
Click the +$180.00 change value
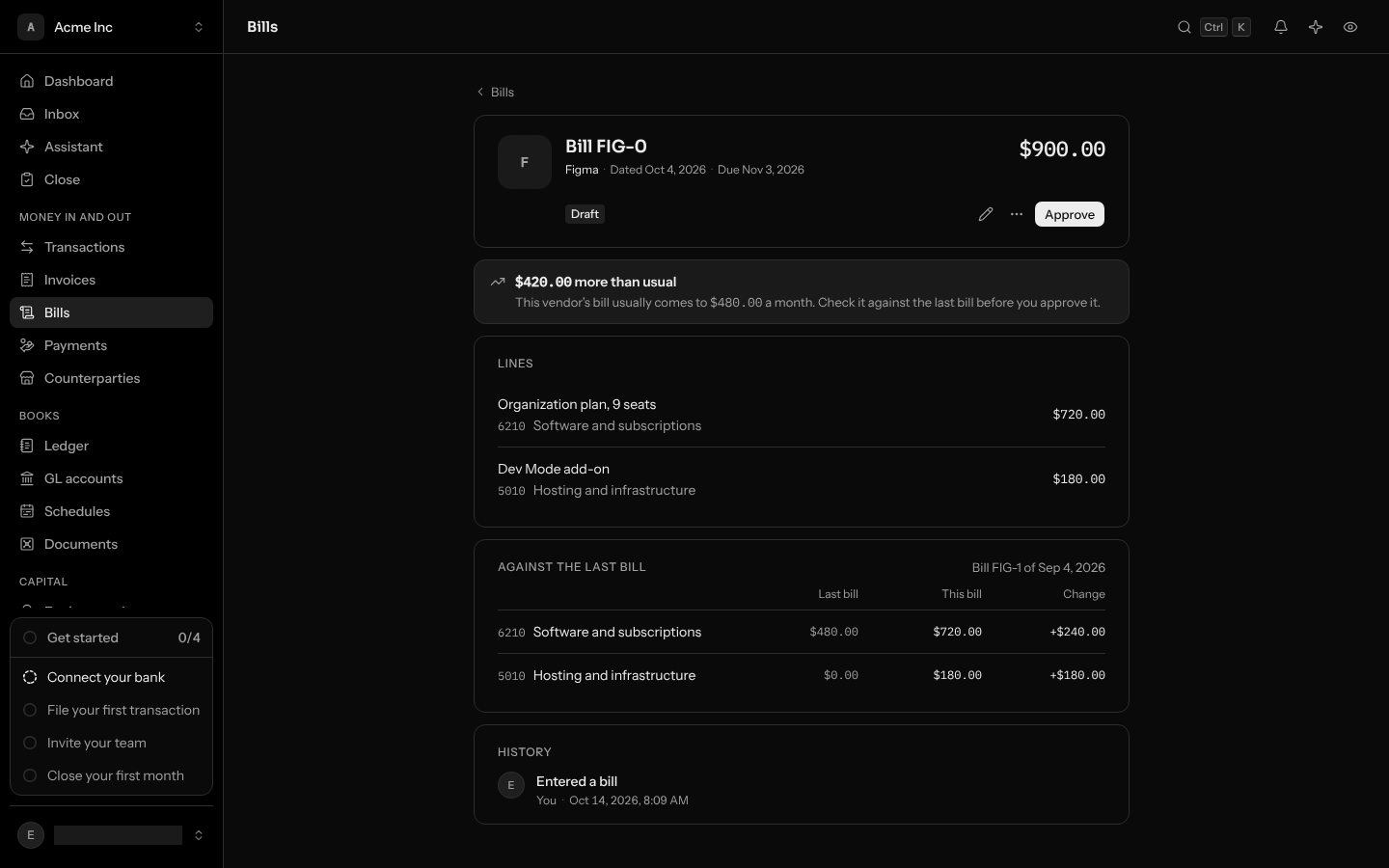(1077, 675)
